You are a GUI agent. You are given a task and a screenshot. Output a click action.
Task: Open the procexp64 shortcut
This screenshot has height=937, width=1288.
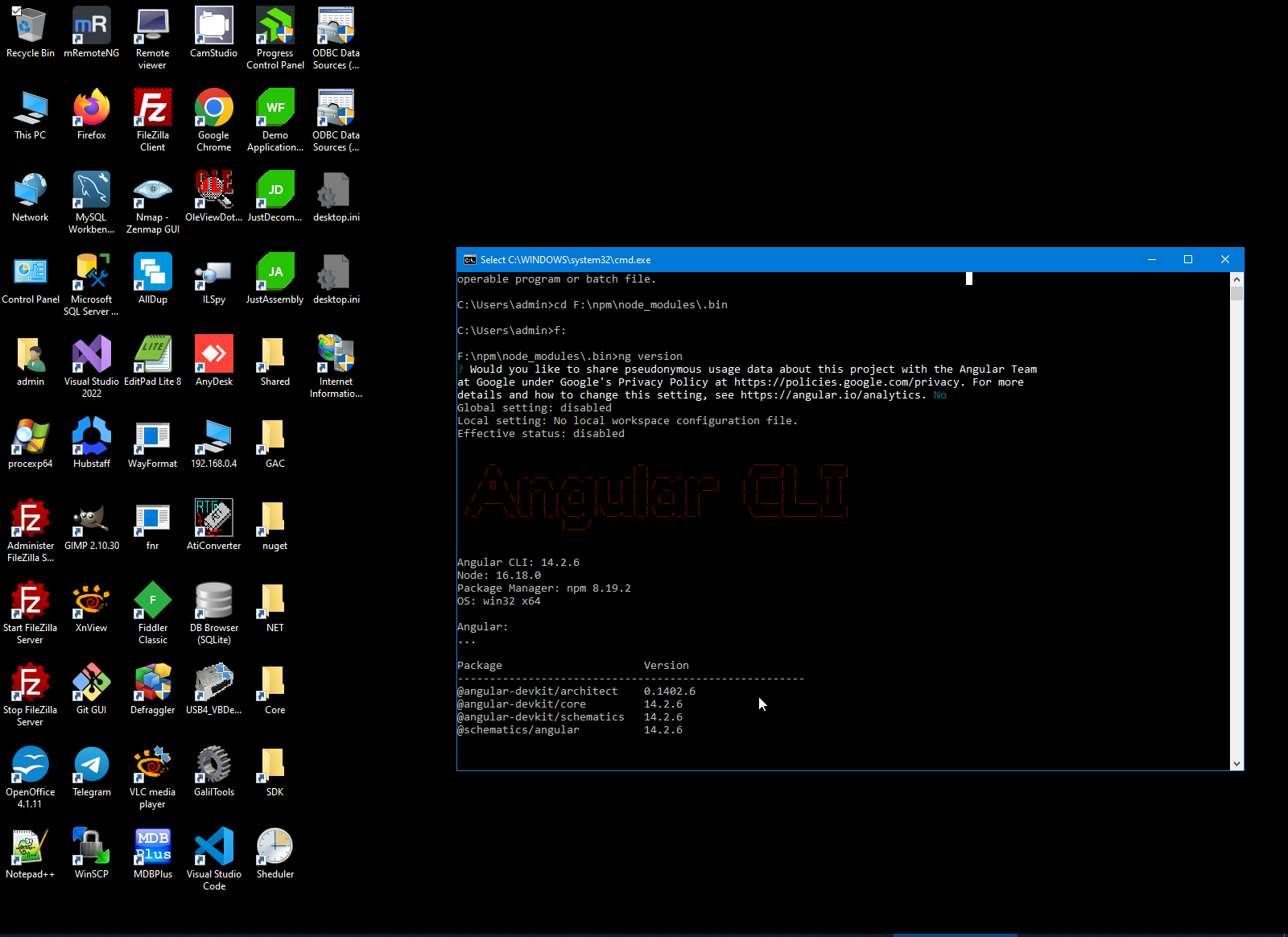30,443
